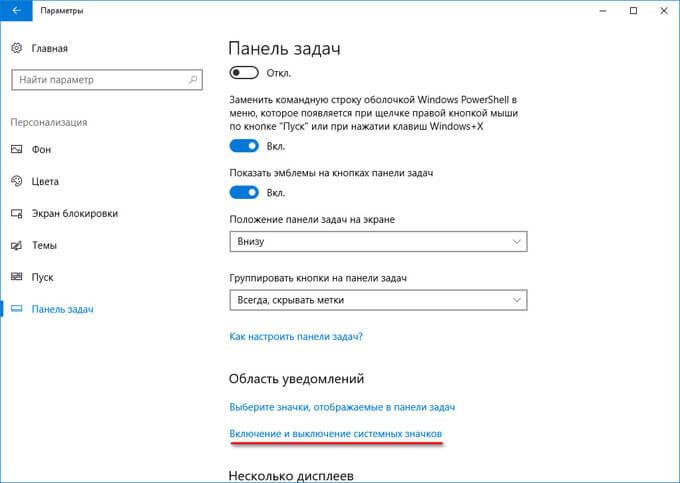Click the Экран блокировки monitor icon
The image size is (680, 483).
coord(16,213)
